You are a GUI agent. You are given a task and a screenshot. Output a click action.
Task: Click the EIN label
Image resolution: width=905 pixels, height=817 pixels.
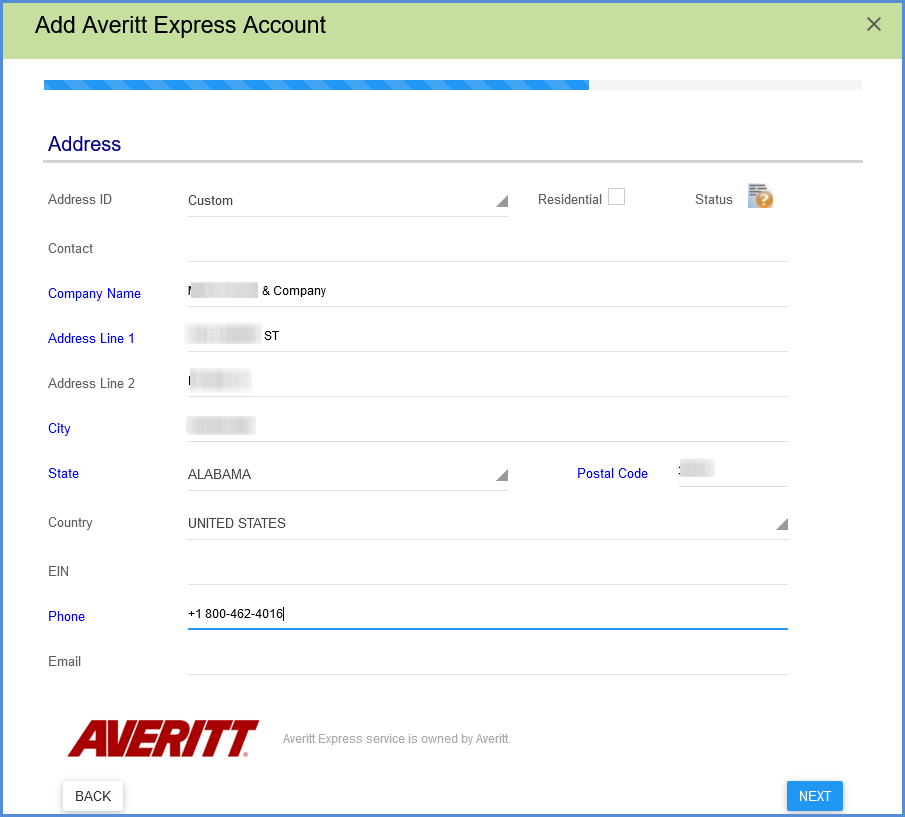click(x=58, y=572)
